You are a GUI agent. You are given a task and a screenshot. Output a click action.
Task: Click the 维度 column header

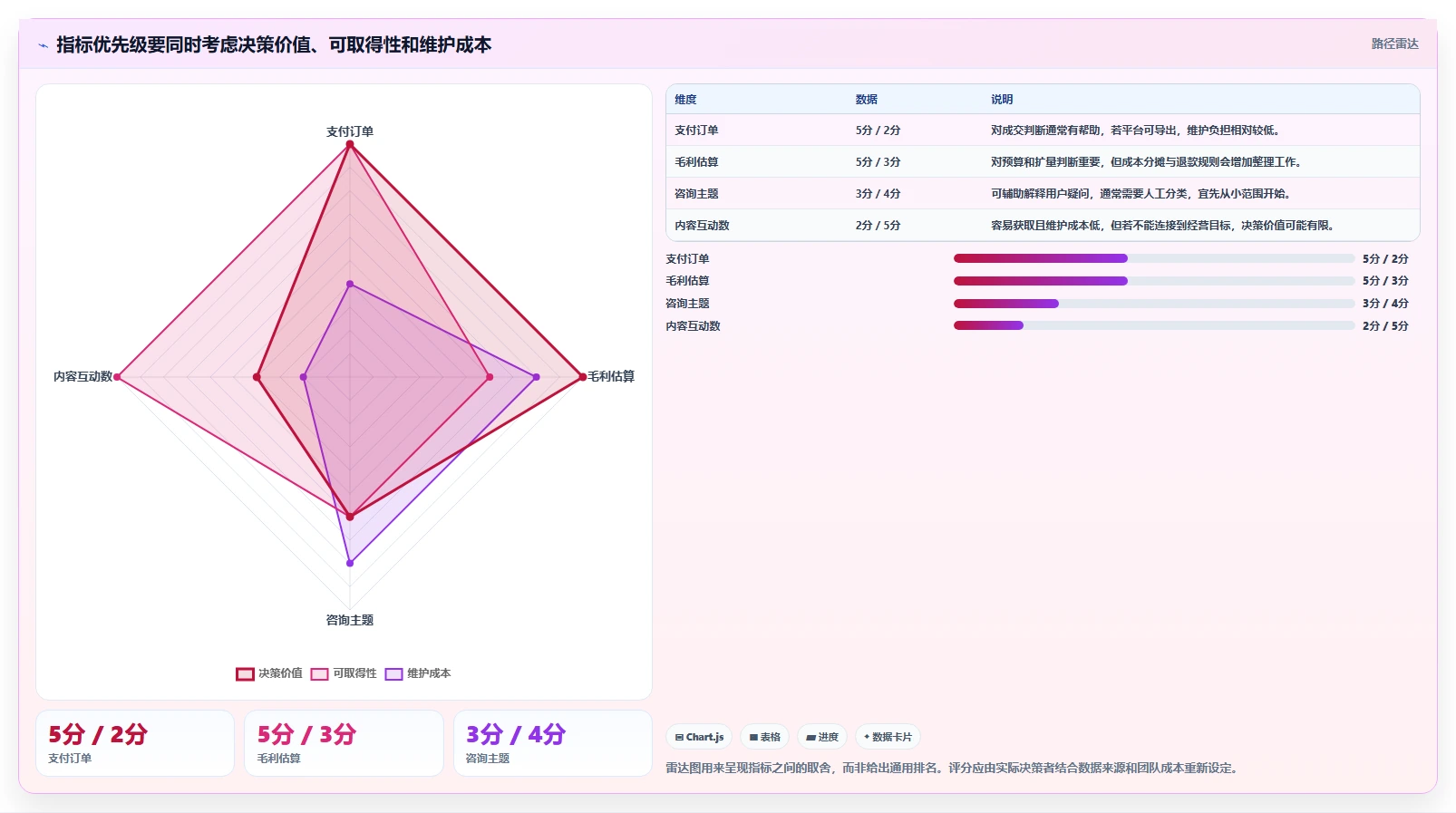685,100
